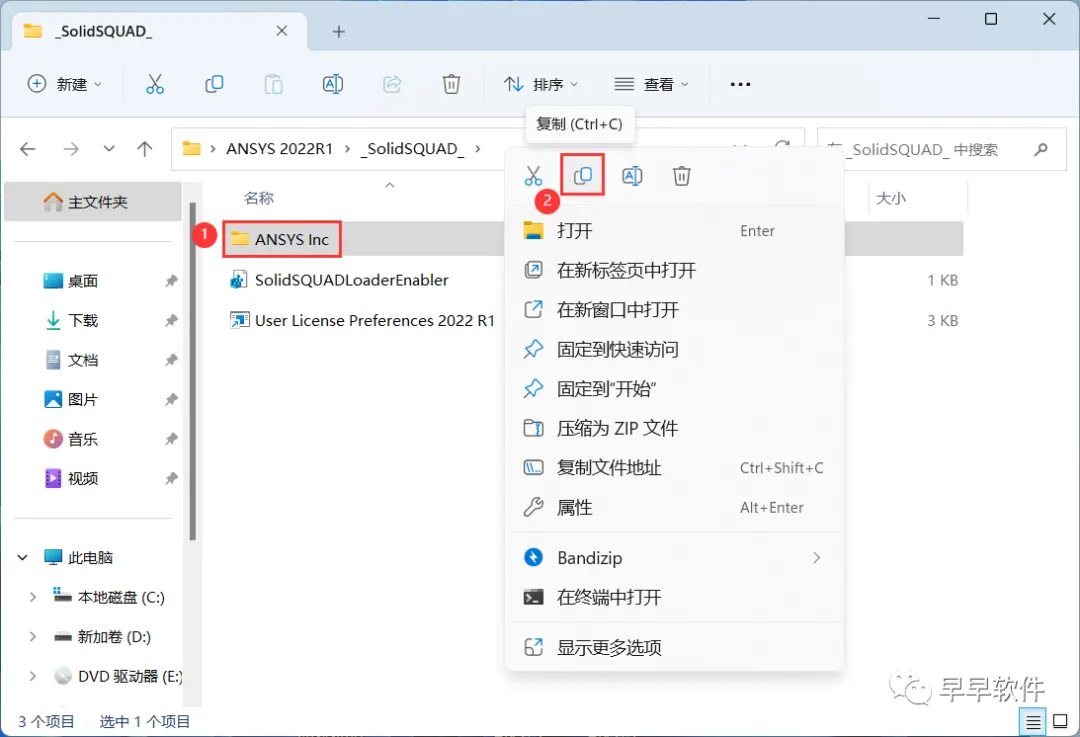Click the pin icon next to 音乐
Viewport: 1080px width, 737px height.
click(x=171, y=439)
